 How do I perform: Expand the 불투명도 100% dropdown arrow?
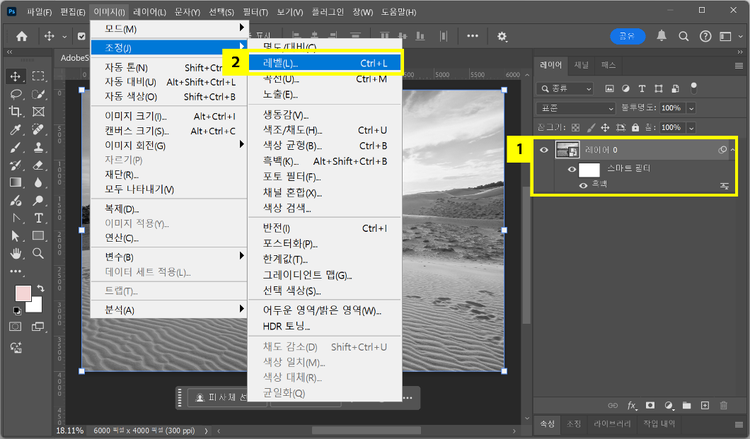(689, 108)
